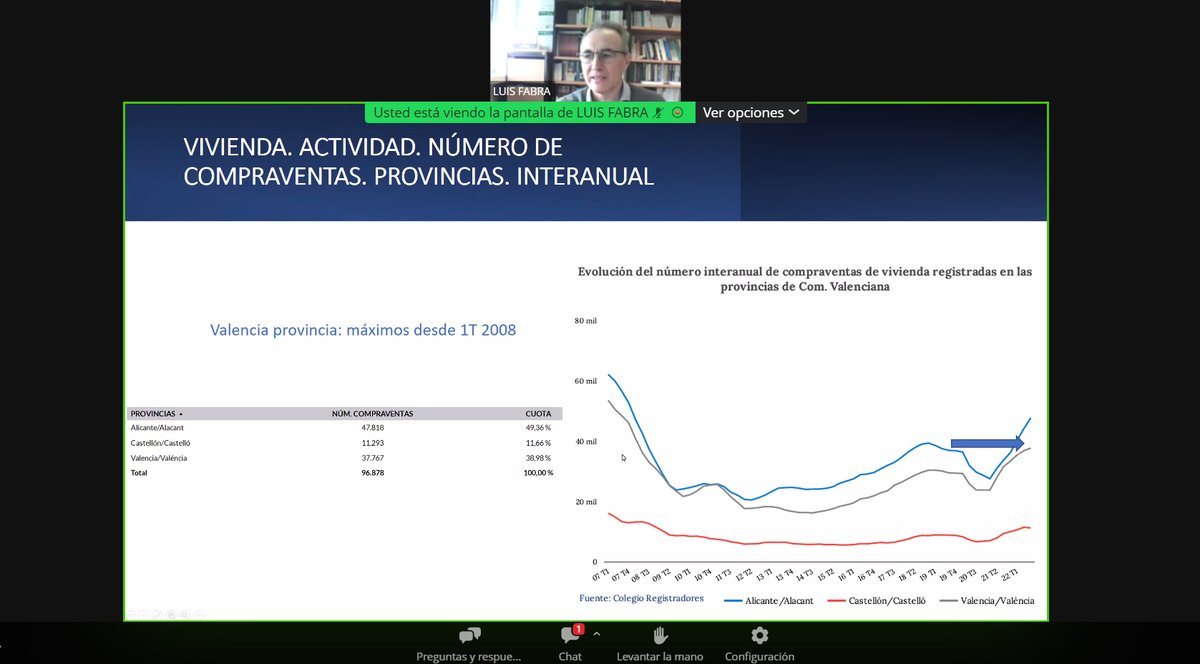Open the Ver opciones dropdown
Viewport: 1200px width, 664px height.
click(751, 112)
